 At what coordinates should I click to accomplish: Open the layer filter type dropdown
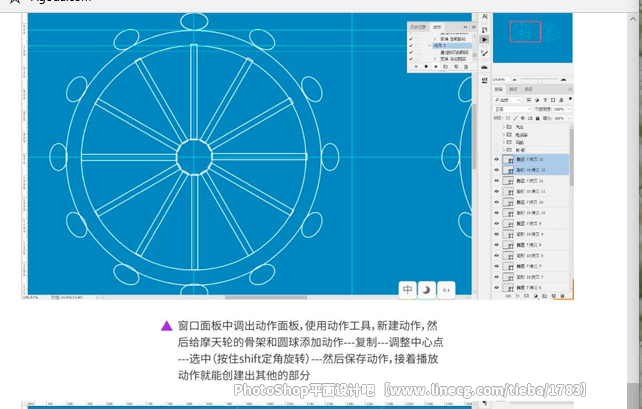[507, 100]
